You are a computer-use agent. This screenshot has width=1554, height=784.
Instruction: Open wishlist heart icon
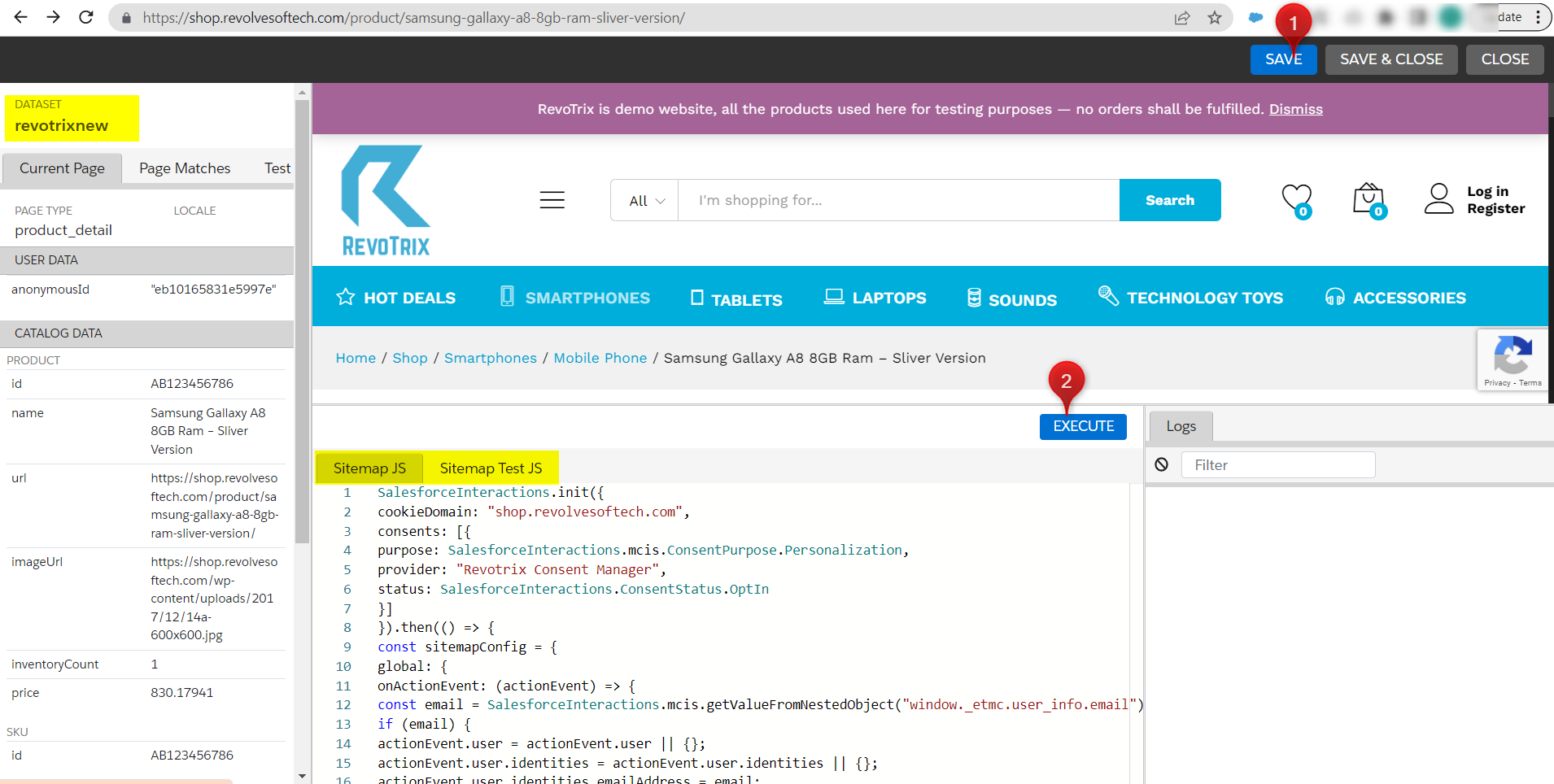pyautogui.click(x=1297, y=200)
